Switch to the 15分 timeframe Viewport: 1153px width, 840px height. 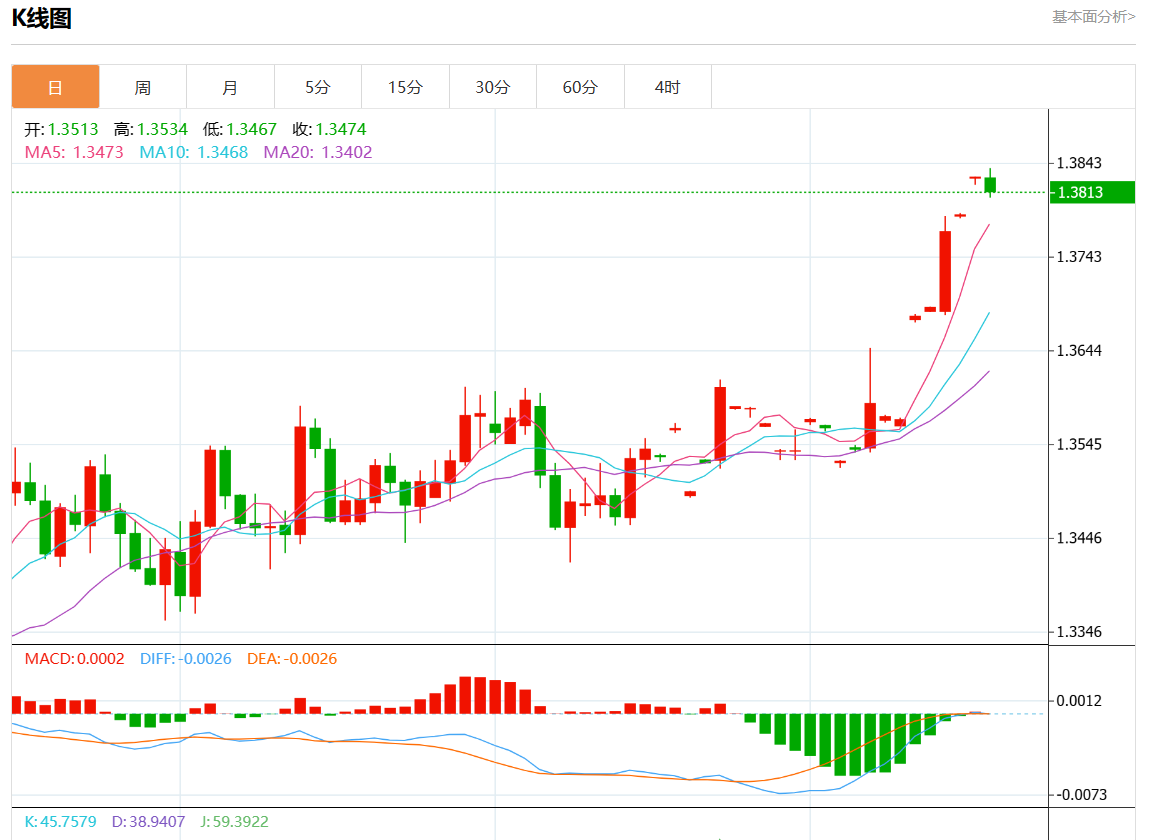pos(405,87)
